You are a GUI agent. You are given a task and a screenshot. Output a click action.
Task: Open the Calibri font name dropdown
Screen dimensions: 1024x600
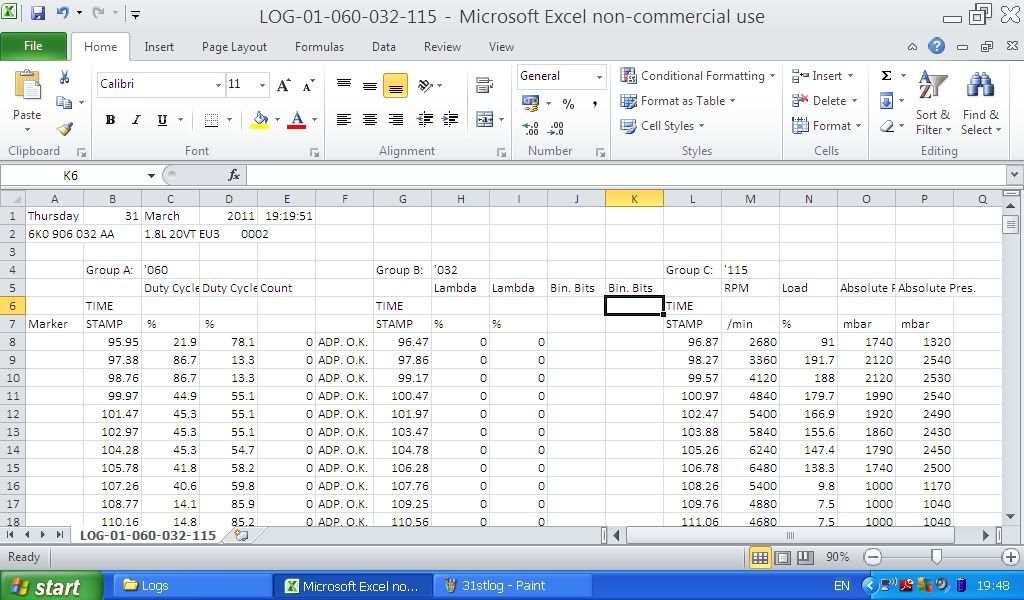218,85
